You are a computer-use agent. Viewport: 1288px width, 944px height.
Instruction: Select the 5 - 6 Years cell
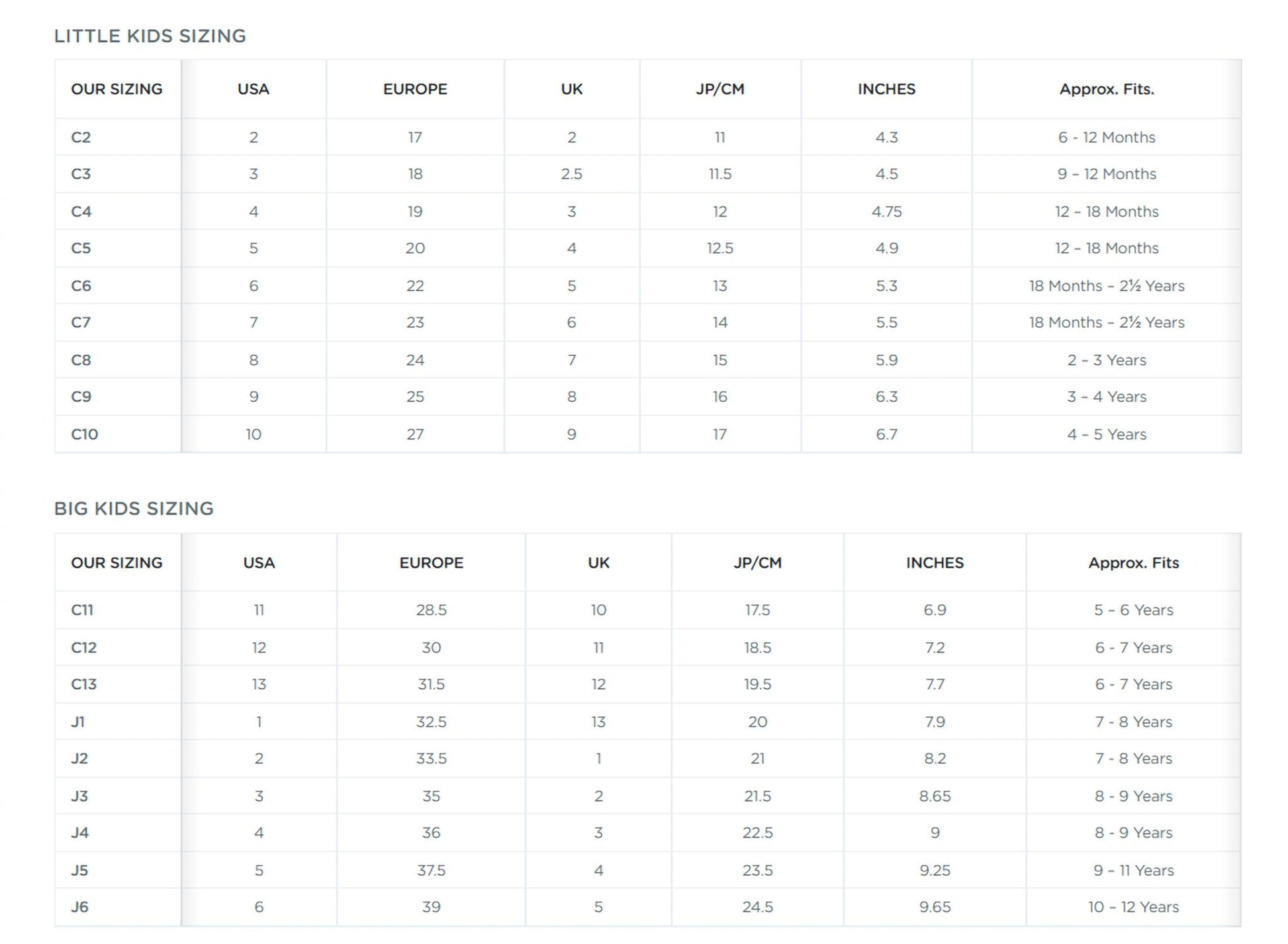(1133, 610)
